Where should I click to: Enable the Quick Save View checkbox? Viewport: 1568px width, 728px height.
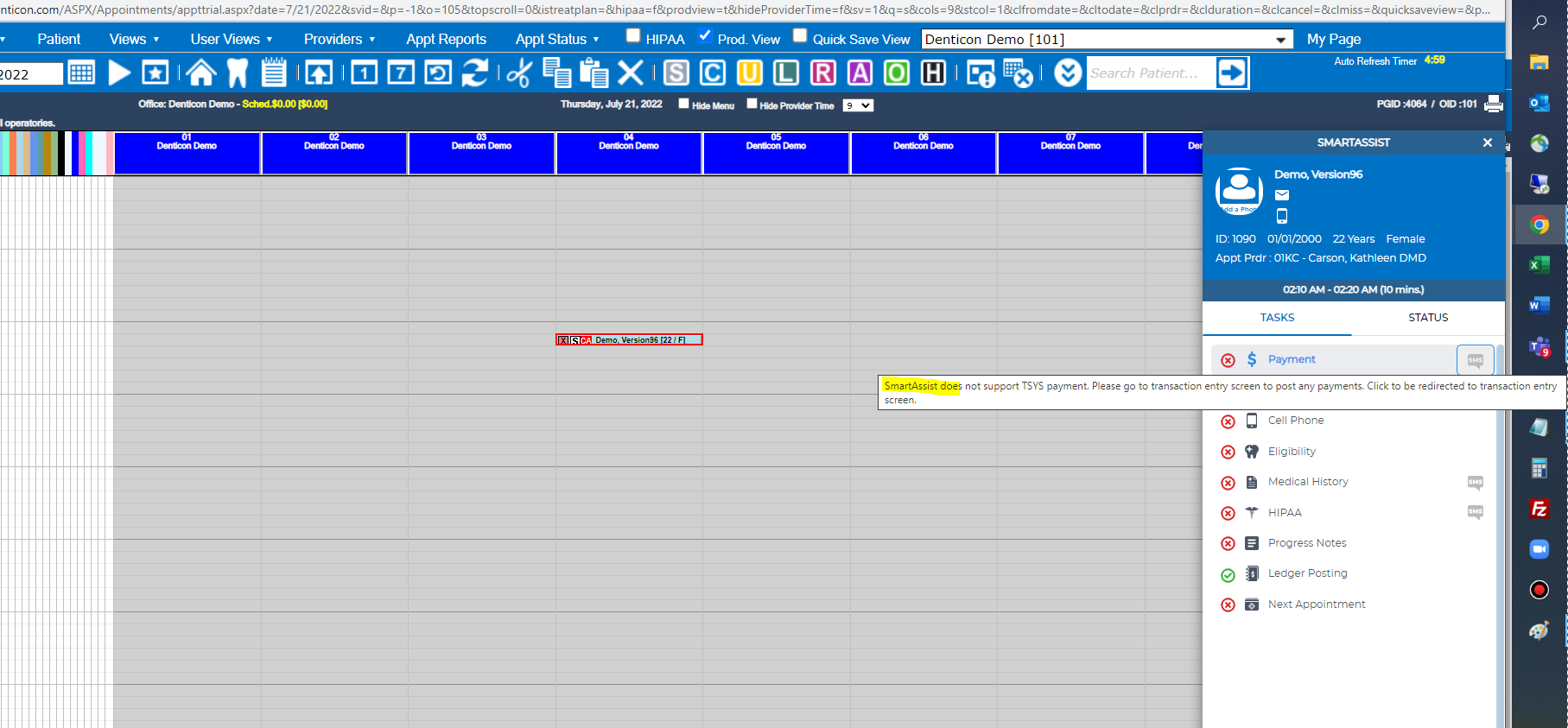[x=800, y=35]
